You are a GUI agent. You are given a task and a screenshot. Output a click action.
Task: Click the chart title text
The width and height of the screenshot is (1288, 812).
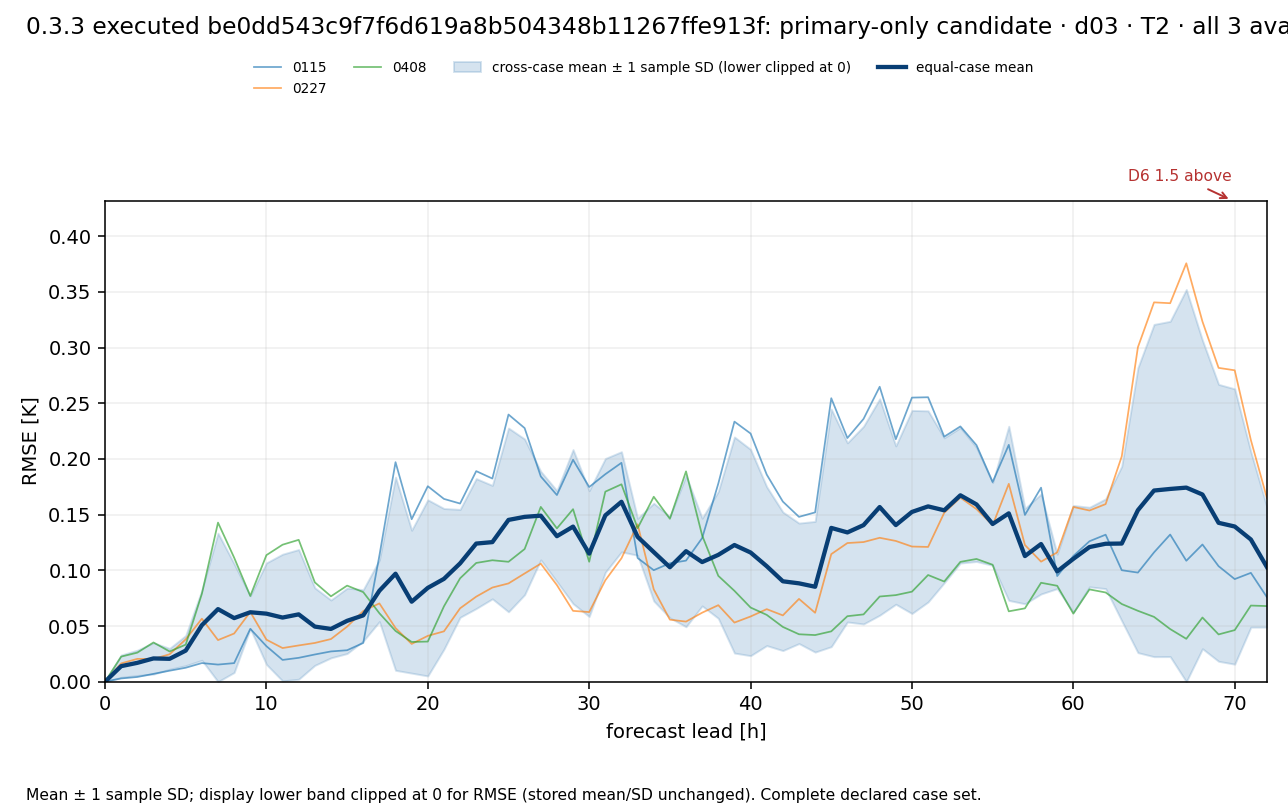coord(657,27)
